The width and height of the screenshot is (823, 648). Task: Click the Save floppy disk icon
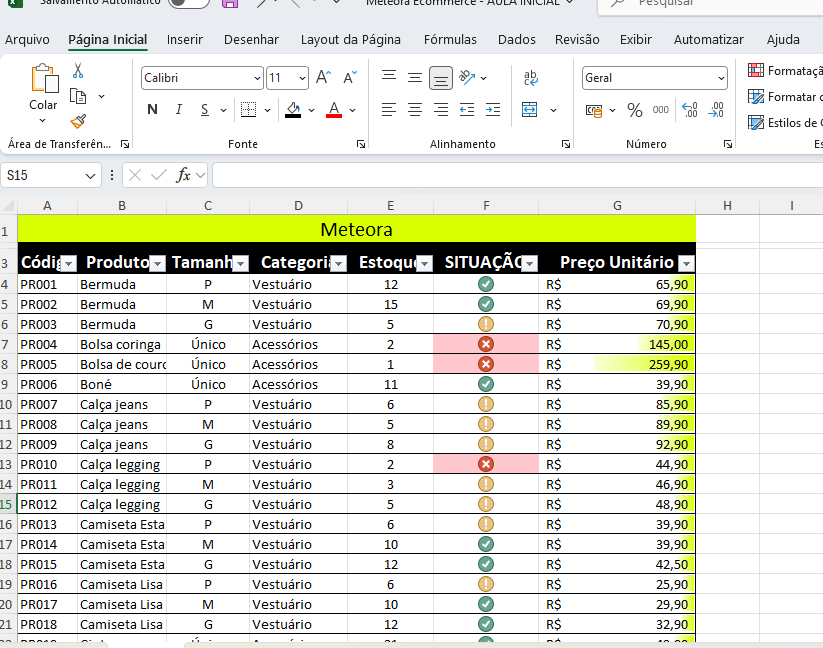pos(230,3)
